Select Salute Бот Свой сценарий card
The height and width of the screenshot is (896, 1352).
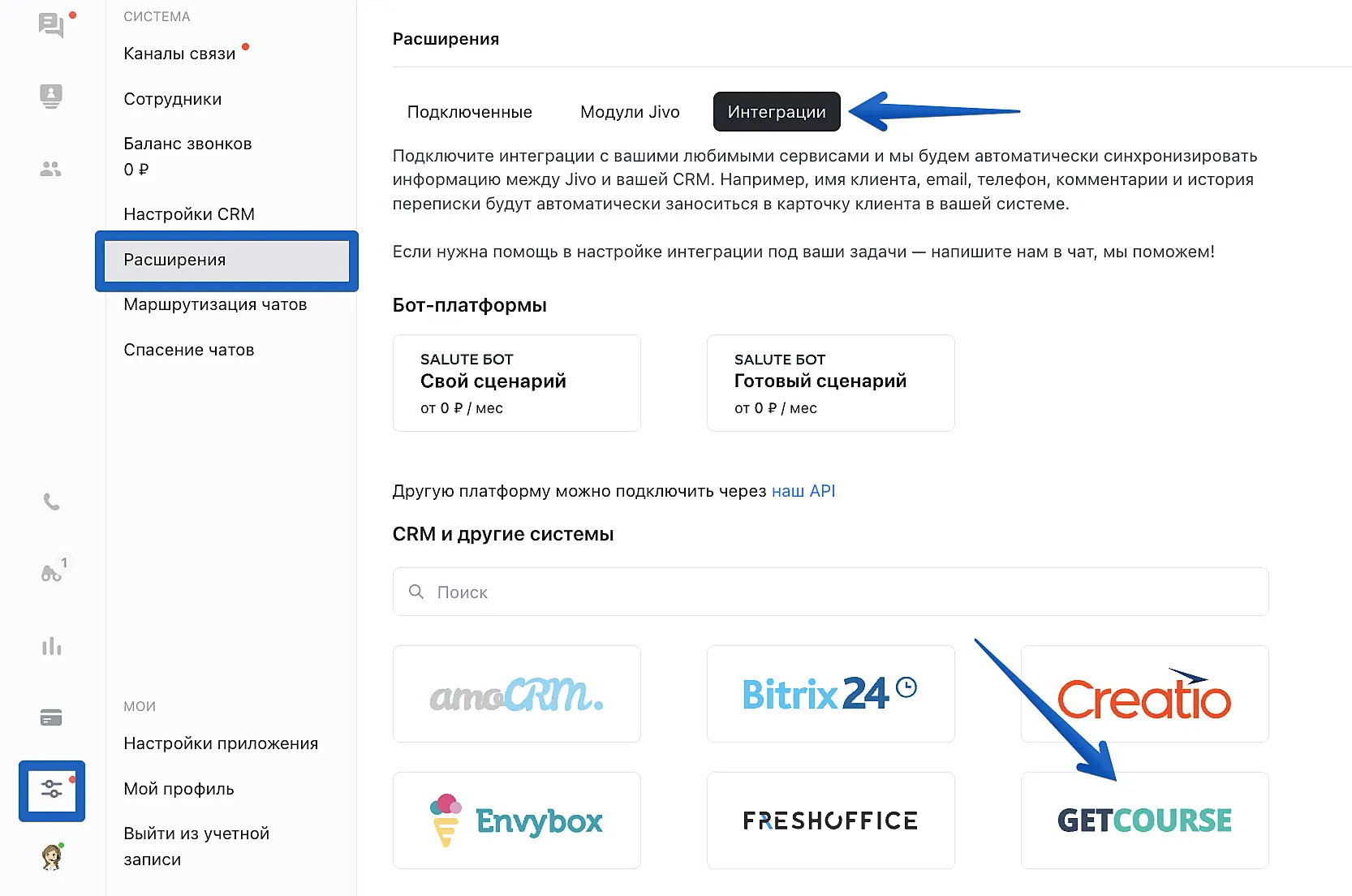tap(517, 383)
